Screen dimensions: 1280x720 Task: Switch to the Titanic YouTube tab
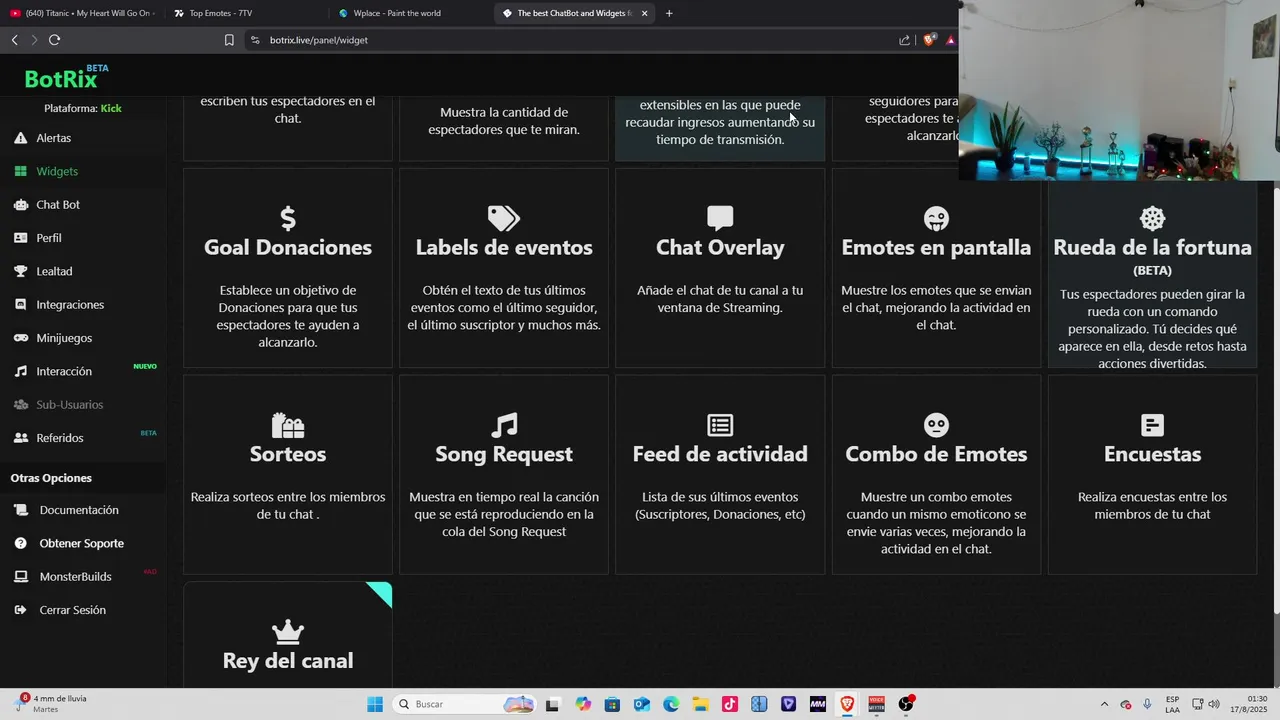82,13
